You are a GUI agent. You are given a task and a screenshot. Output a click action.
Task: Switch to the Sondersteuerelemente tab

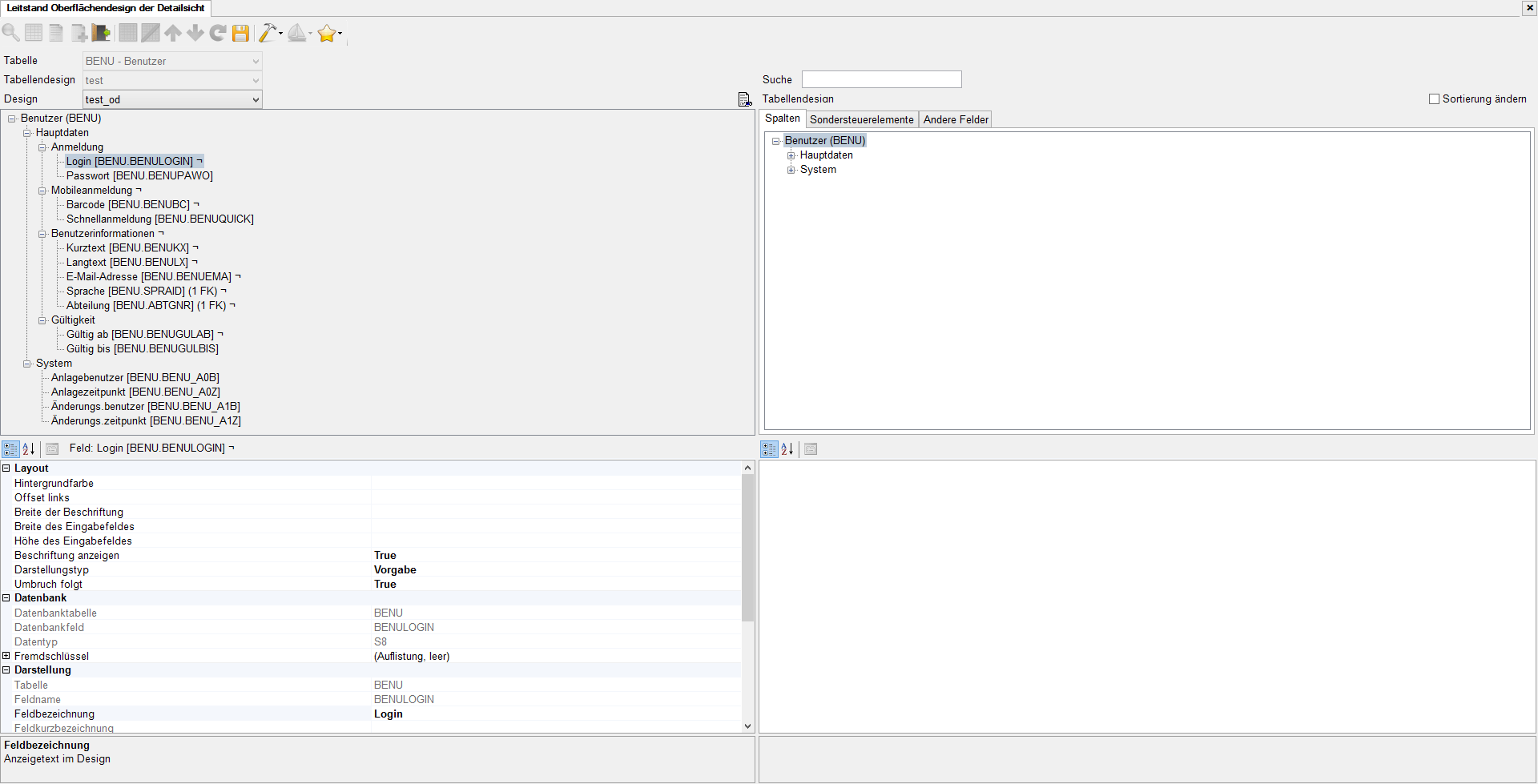point(861,119)
